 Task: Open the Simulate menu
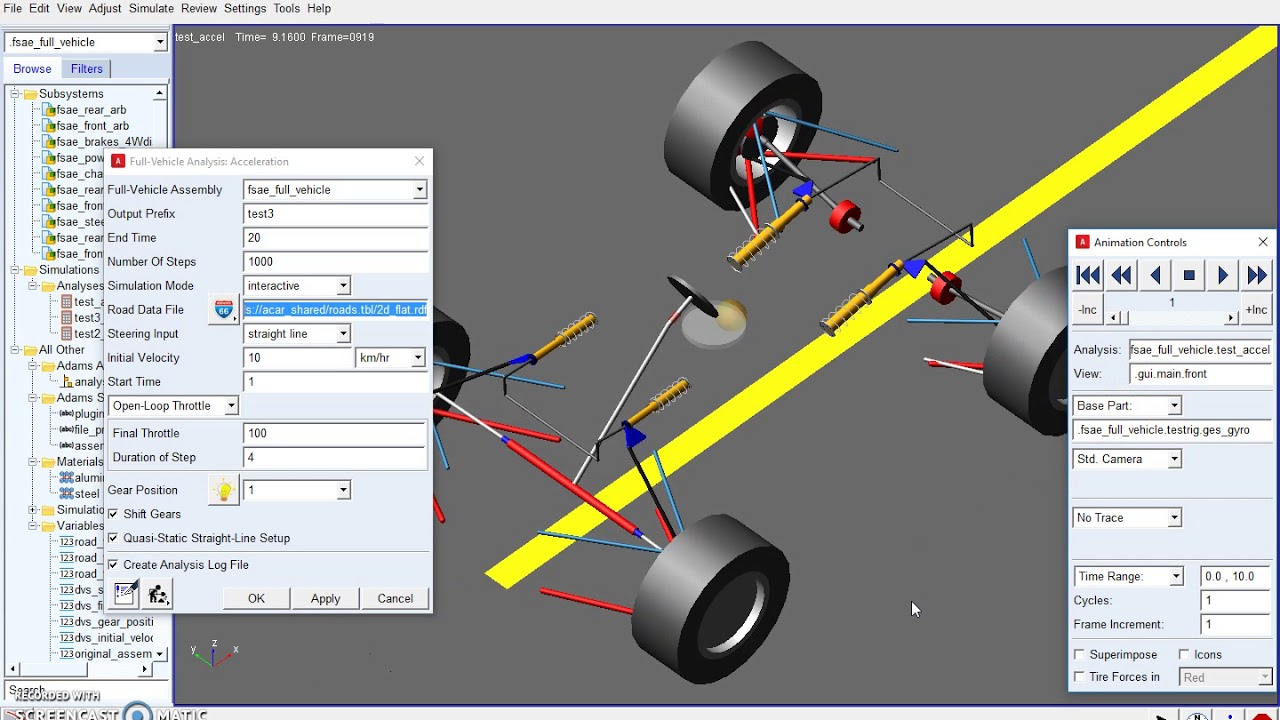pyautogui.click(x=151, y=8)
